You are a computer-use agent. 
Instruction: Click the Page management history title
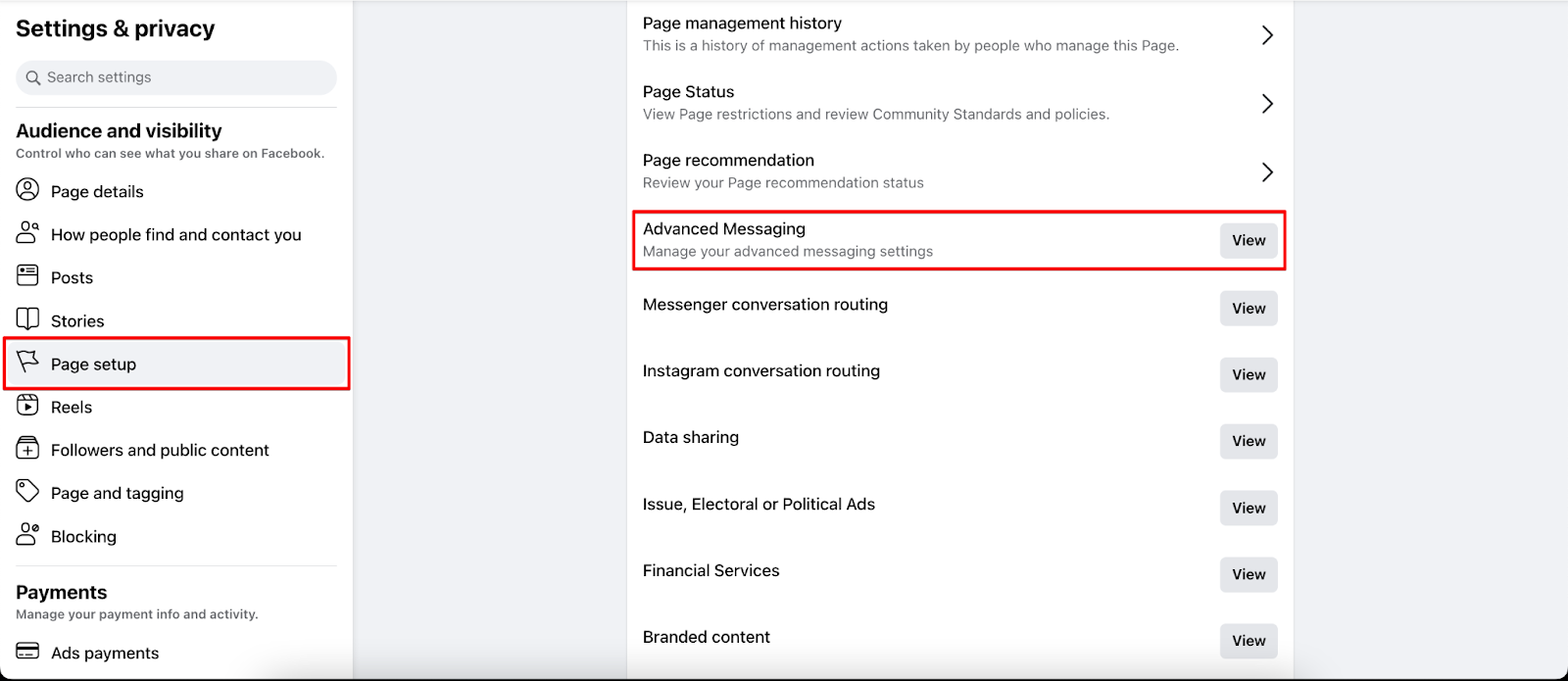pyautogui.click(x=742, y=24)
